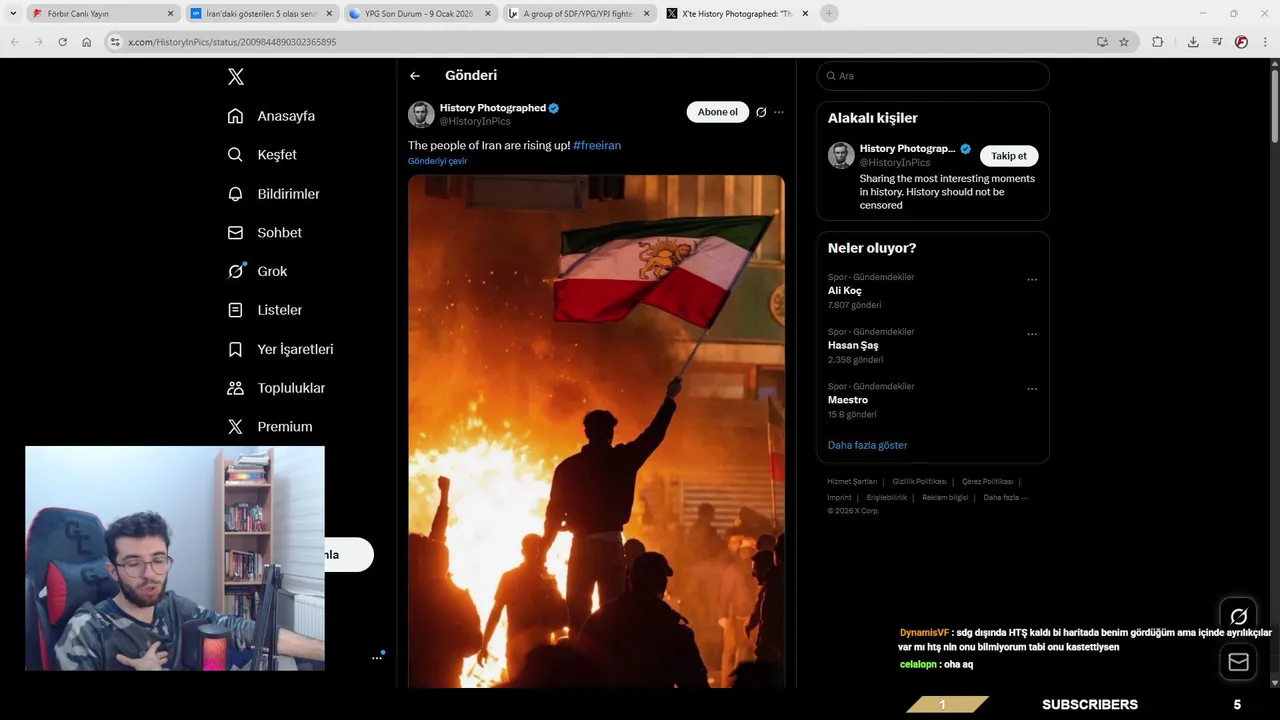Bookmark this page with star icon
The image size is (1280, 720).
pyautogui.click(x=1124, y=42)
